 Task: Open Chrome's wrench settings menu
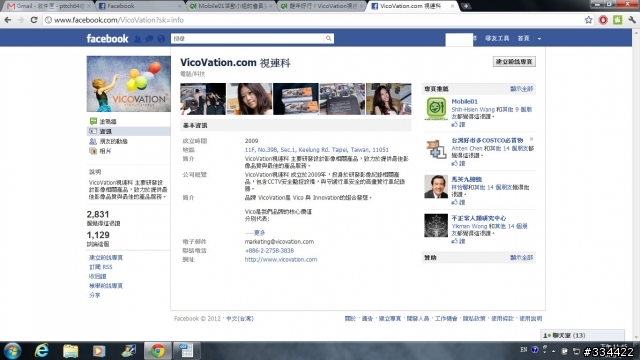coord(632,20)
